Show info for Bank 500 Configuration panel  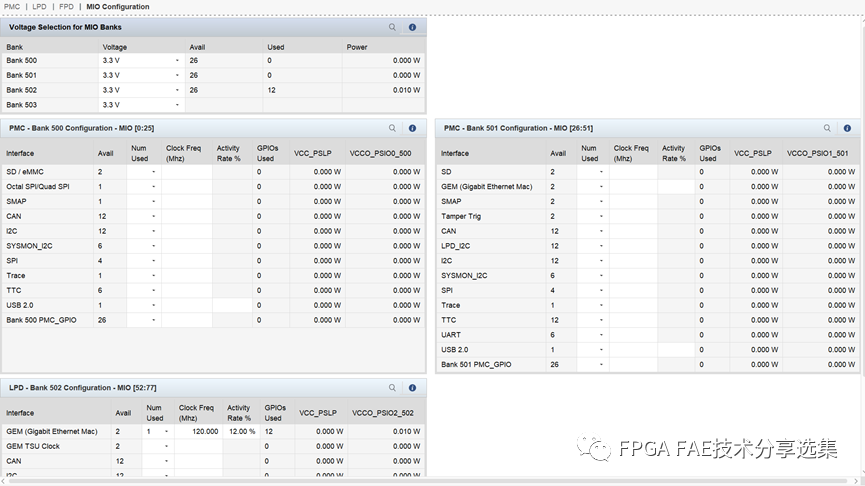412,128
